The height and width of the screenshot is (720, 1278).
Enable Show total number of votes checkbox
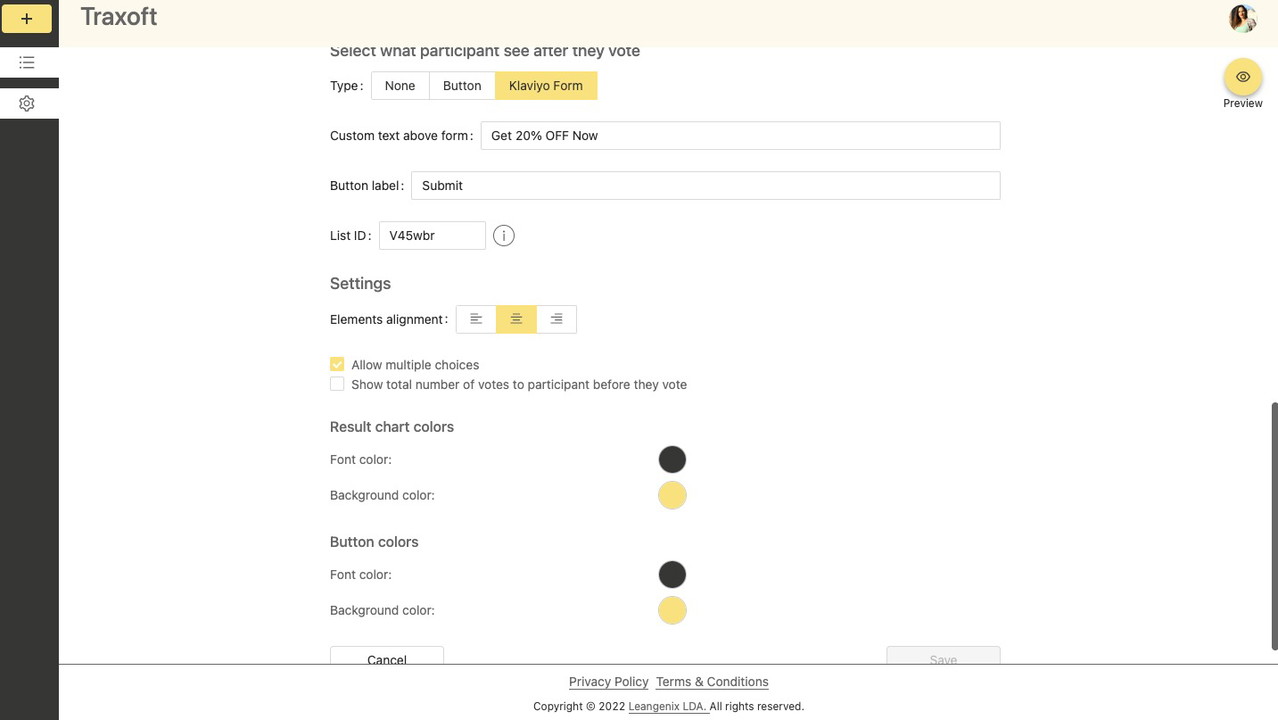(x=337, y=385)
